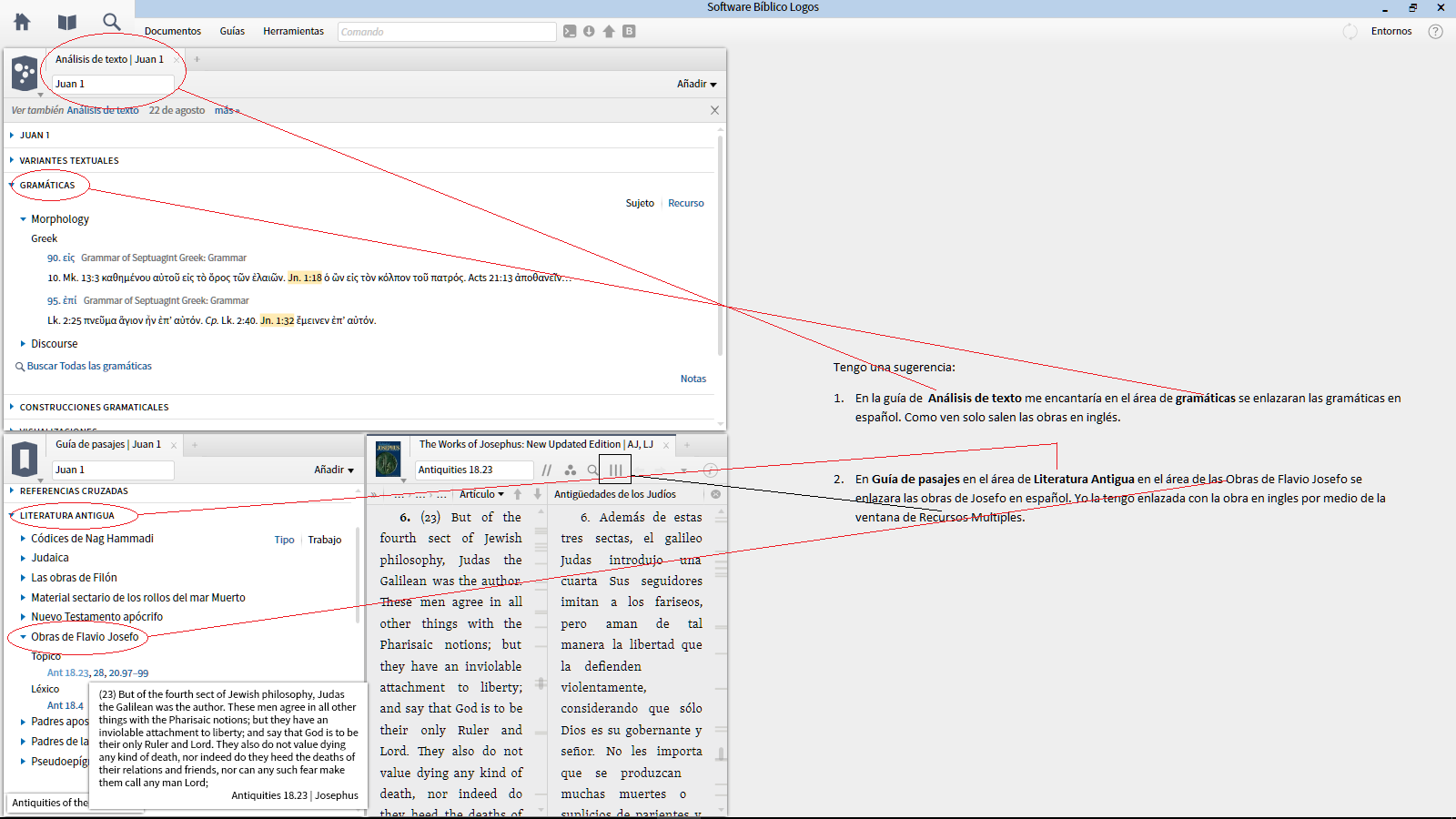Close the Guía de pasajes tab
1456x819 pixels.
coord(173,445)
